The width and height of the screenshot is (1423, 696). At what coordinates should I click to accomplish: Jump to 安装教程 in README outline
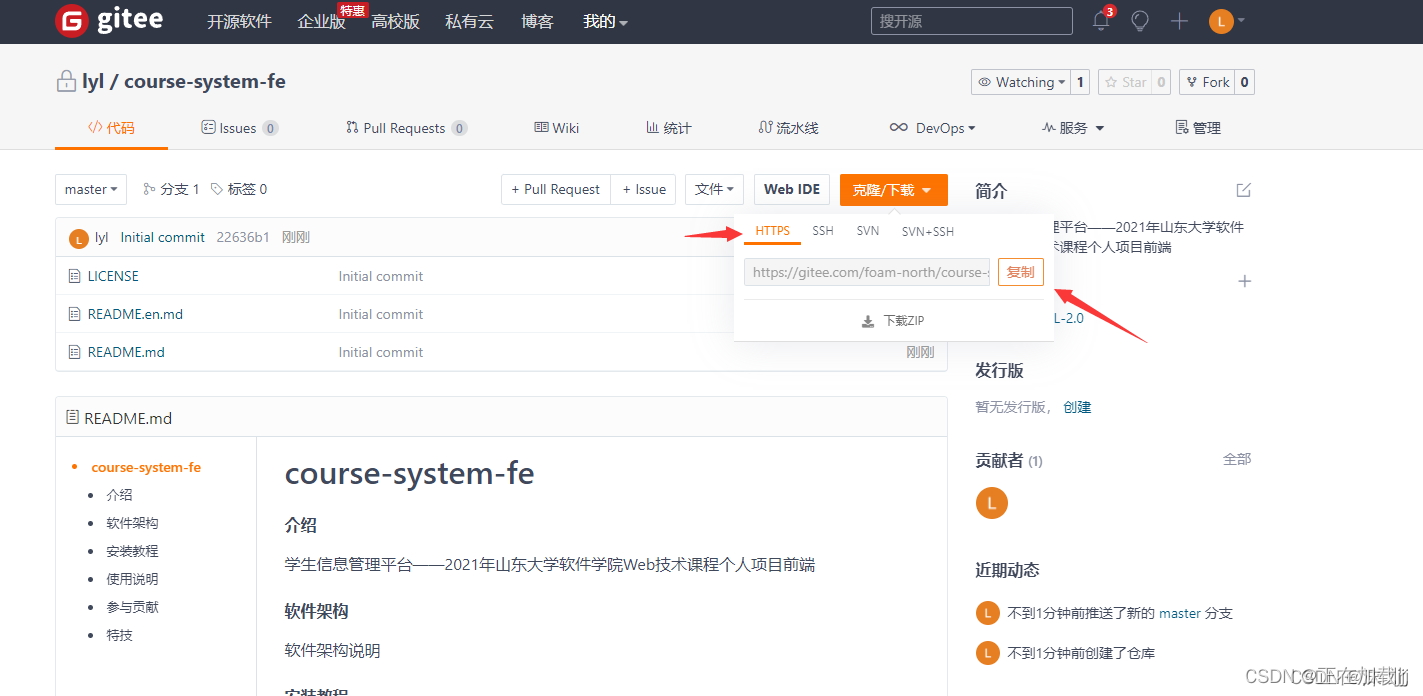(132, 551)
